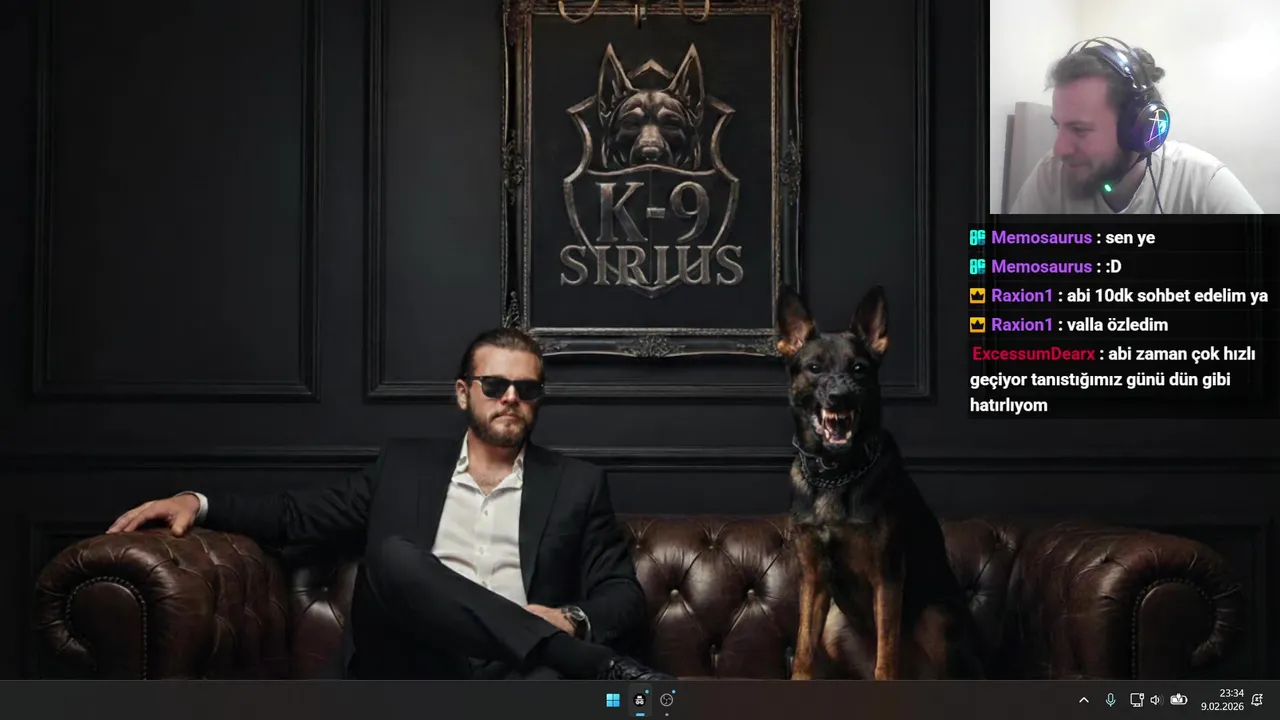This screenshot has width=1280, height=720.
Task: Open the notification bell icon
Action: click(1257, 700)
